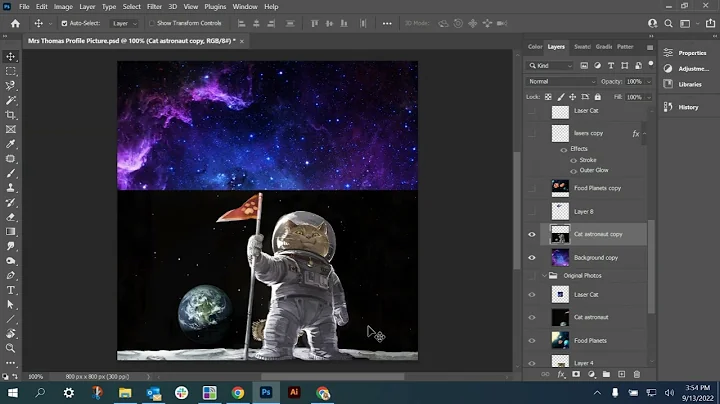Lock all with the padlock icon

coord(597,97)
